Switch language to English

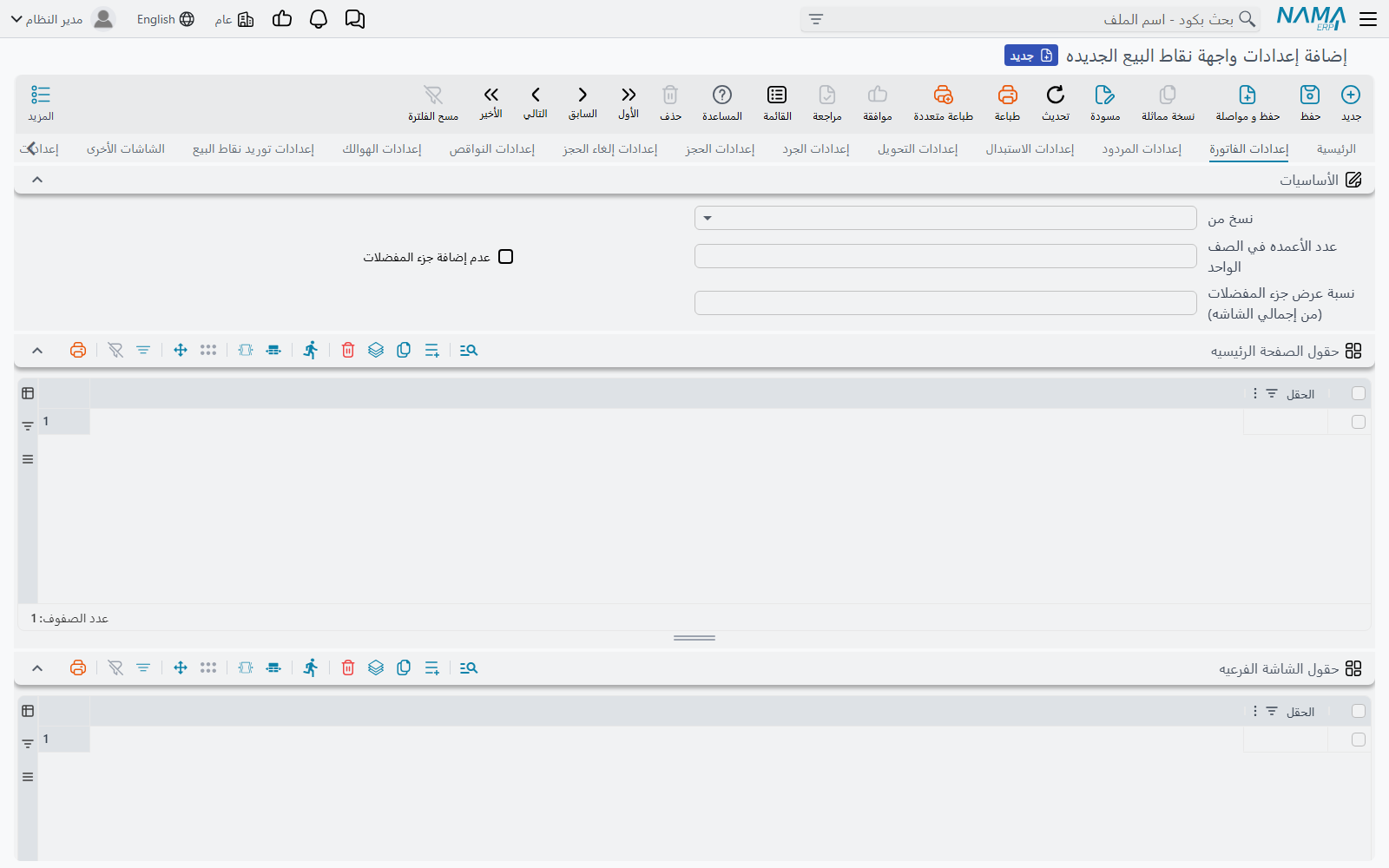pos(165,19)
